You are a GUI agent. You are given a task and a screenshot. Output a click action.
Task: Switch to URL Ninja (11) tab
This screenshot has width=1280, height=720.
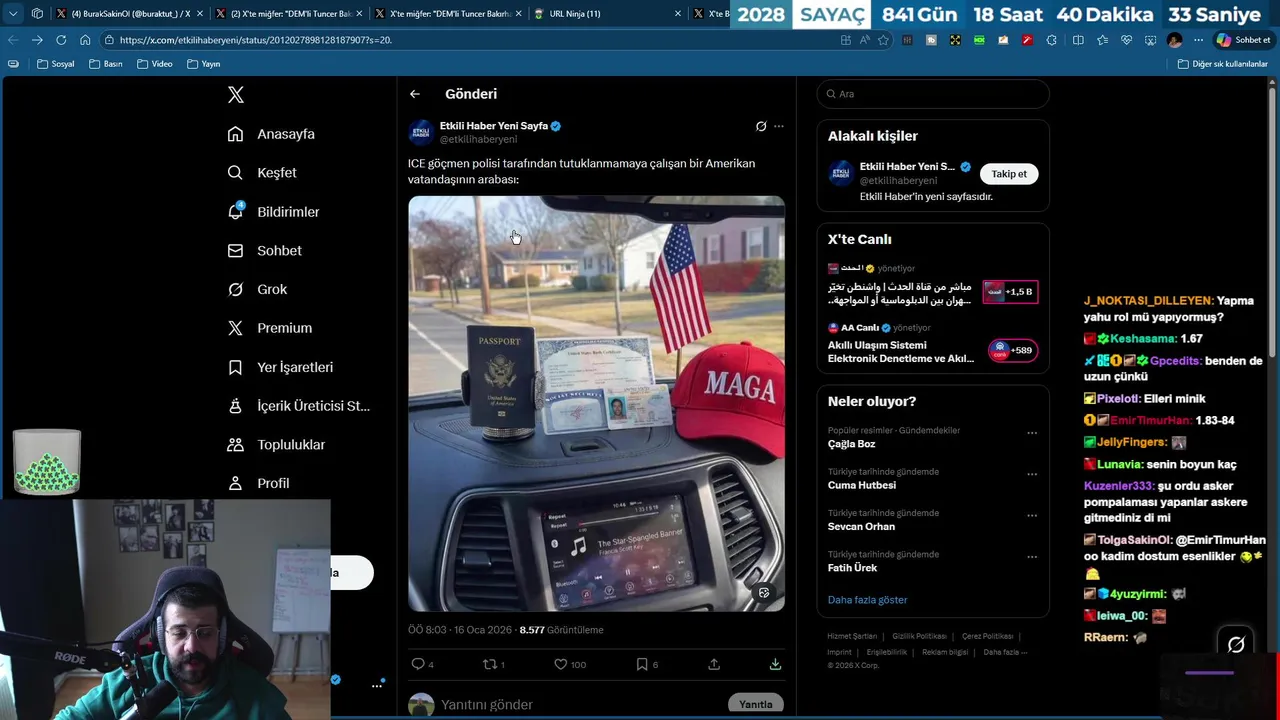click(608, 14)
